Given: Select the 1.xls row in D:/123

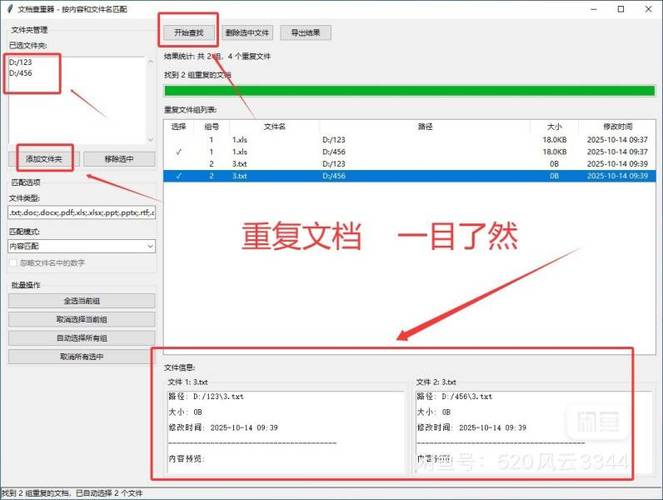Looking at the screenshot, I should 409,140.
